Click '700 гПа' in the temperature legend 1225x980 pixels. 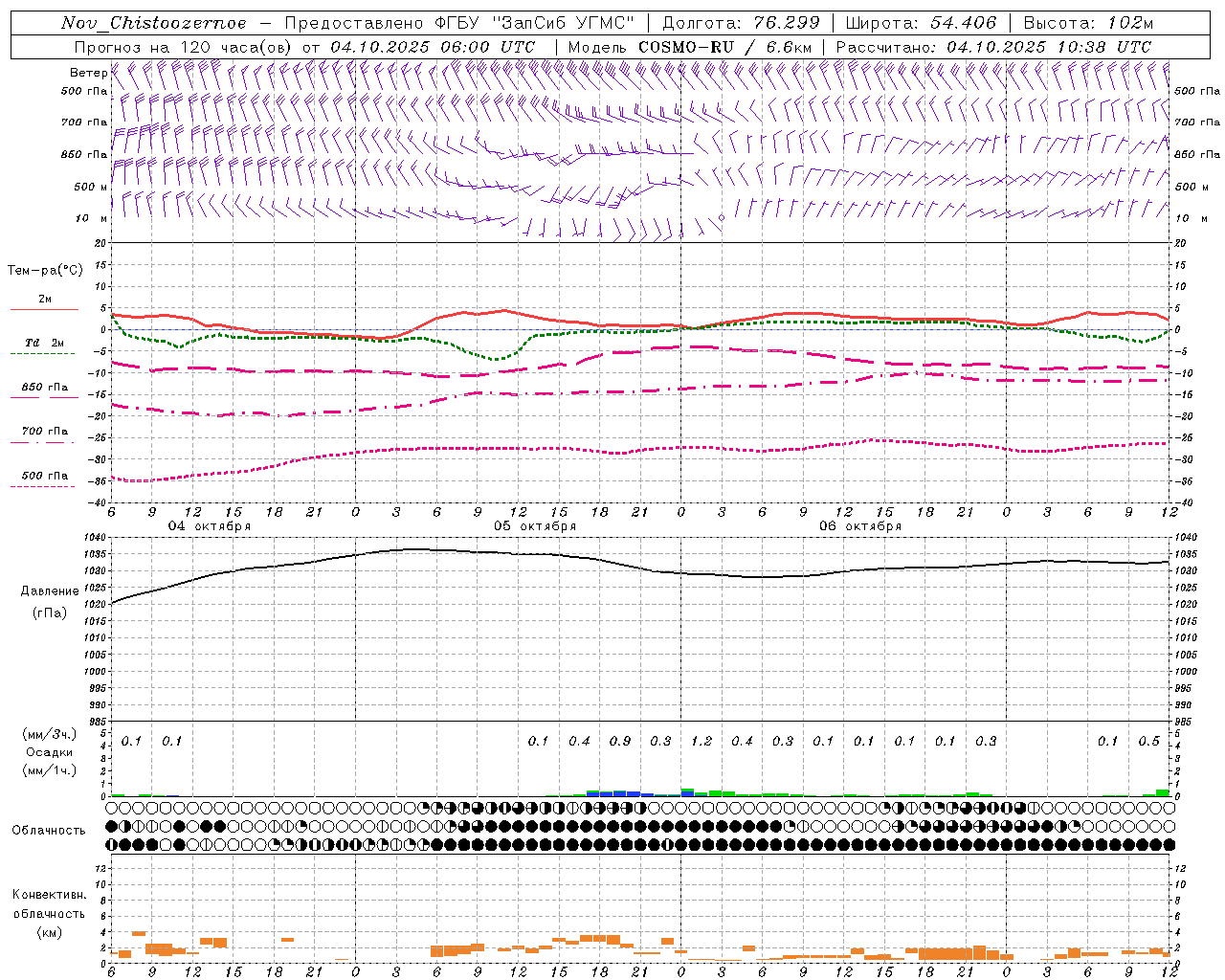pyautogui.click(x=45, y=432)
